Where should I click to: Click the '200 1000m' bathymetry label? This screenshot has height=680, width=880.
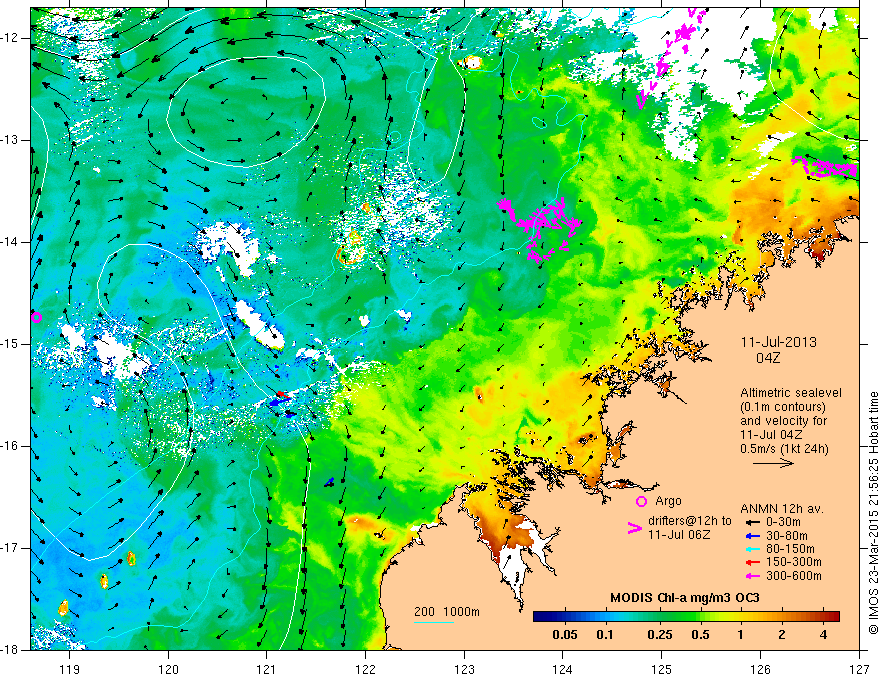(447, 612)
